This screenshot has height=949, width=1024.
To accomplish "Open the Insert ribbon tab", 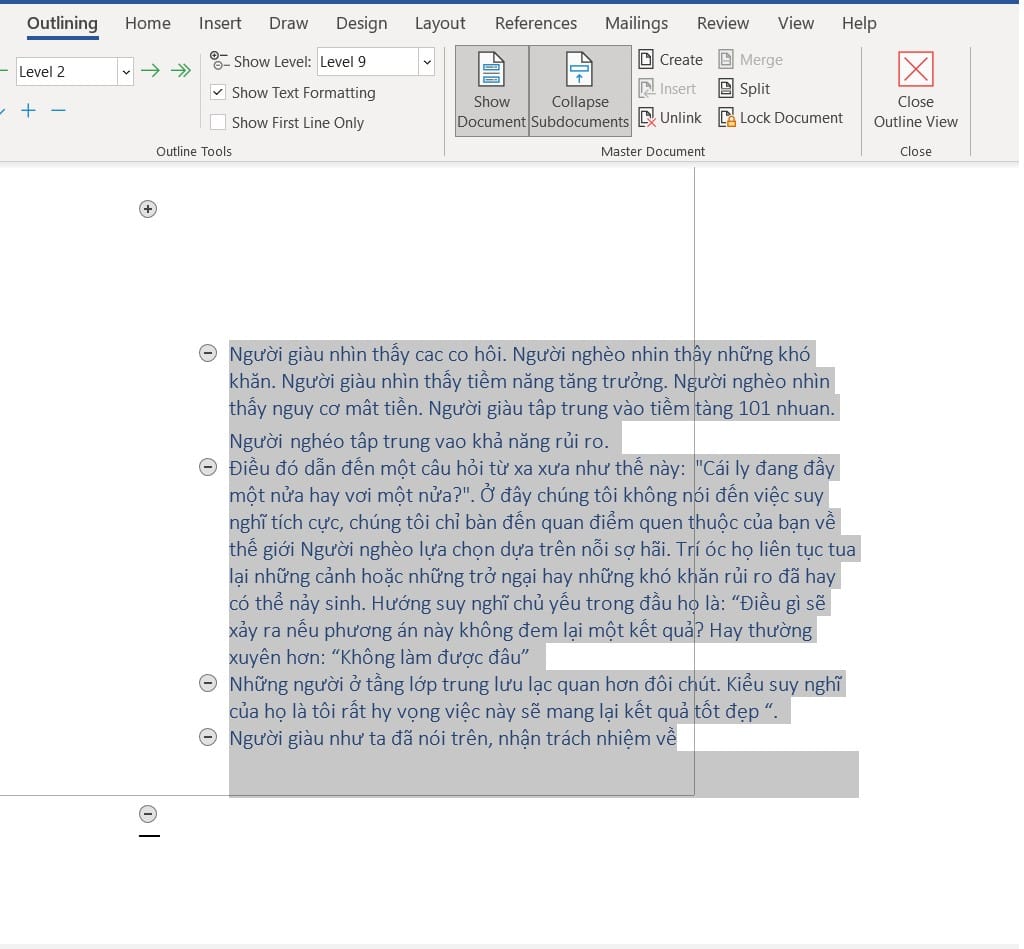I will (x=220, y=24).
